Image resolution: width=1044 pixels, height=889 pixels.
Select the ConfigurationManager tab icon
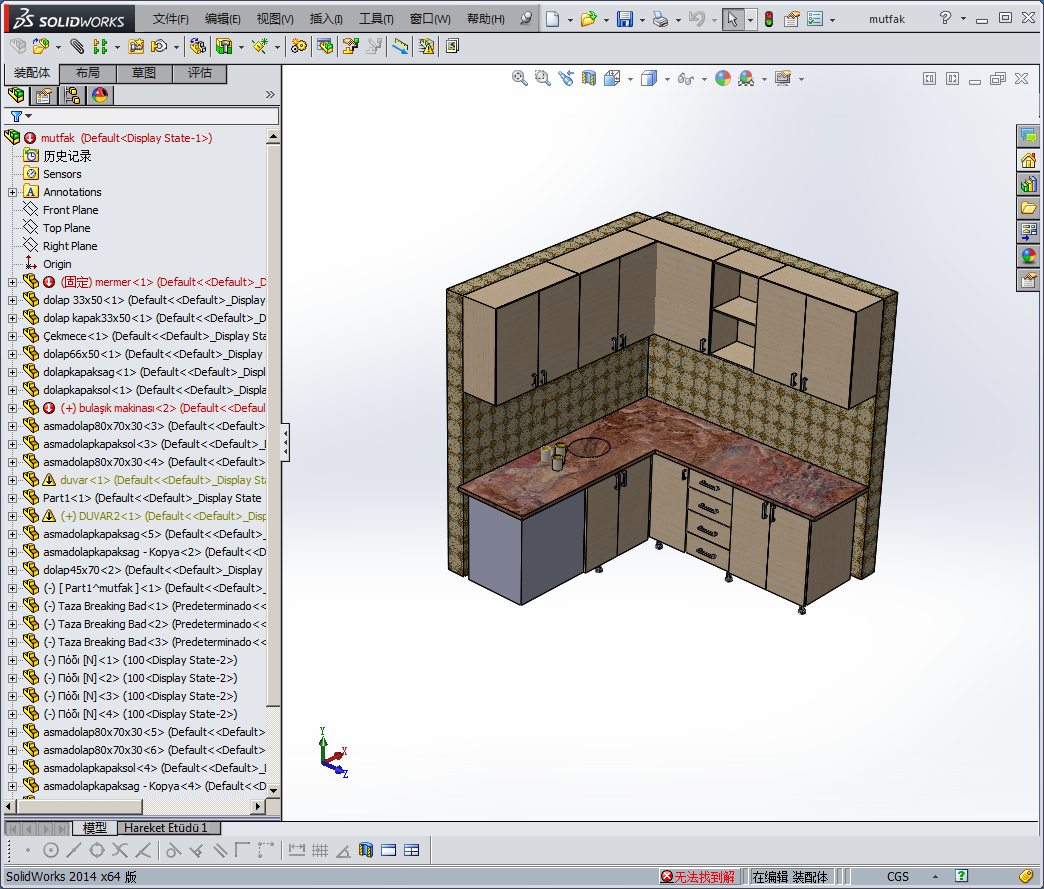pyautogui.click(x=72, y=96)
